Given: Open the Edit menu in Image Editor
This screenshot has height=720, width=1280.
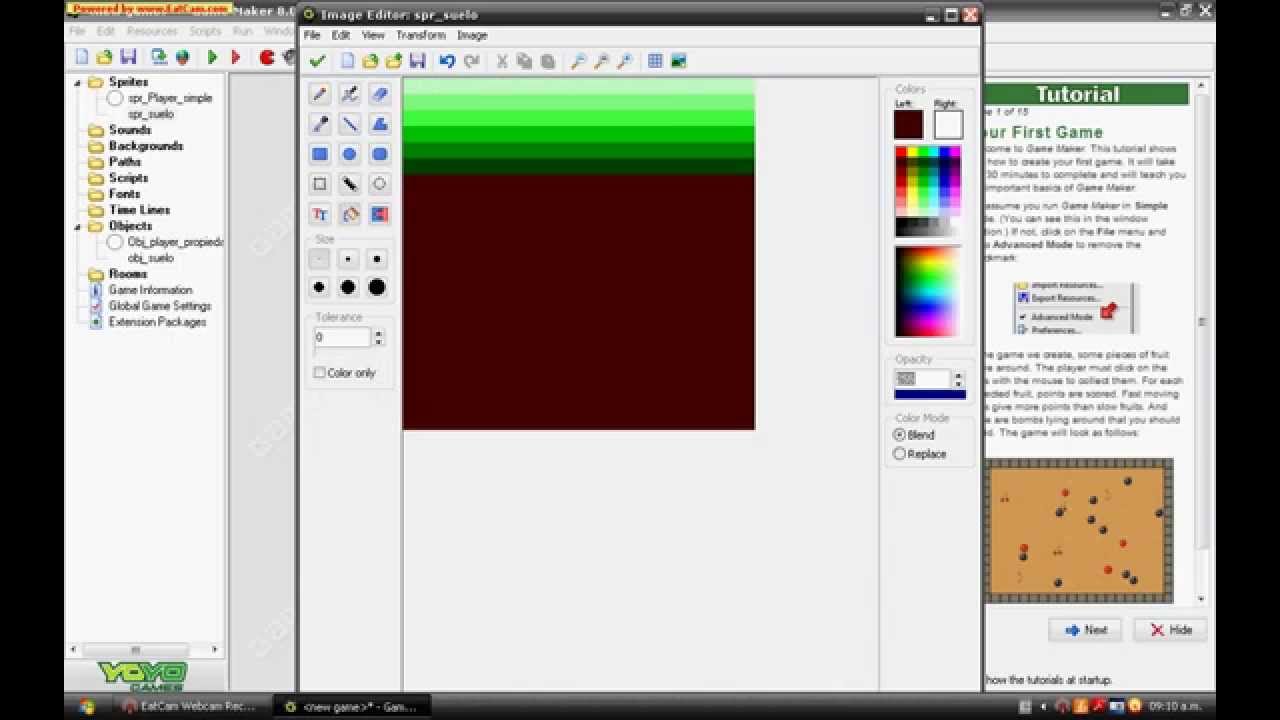Looking at the screenshot, I should pyautogui.click(x=341, y=35).
